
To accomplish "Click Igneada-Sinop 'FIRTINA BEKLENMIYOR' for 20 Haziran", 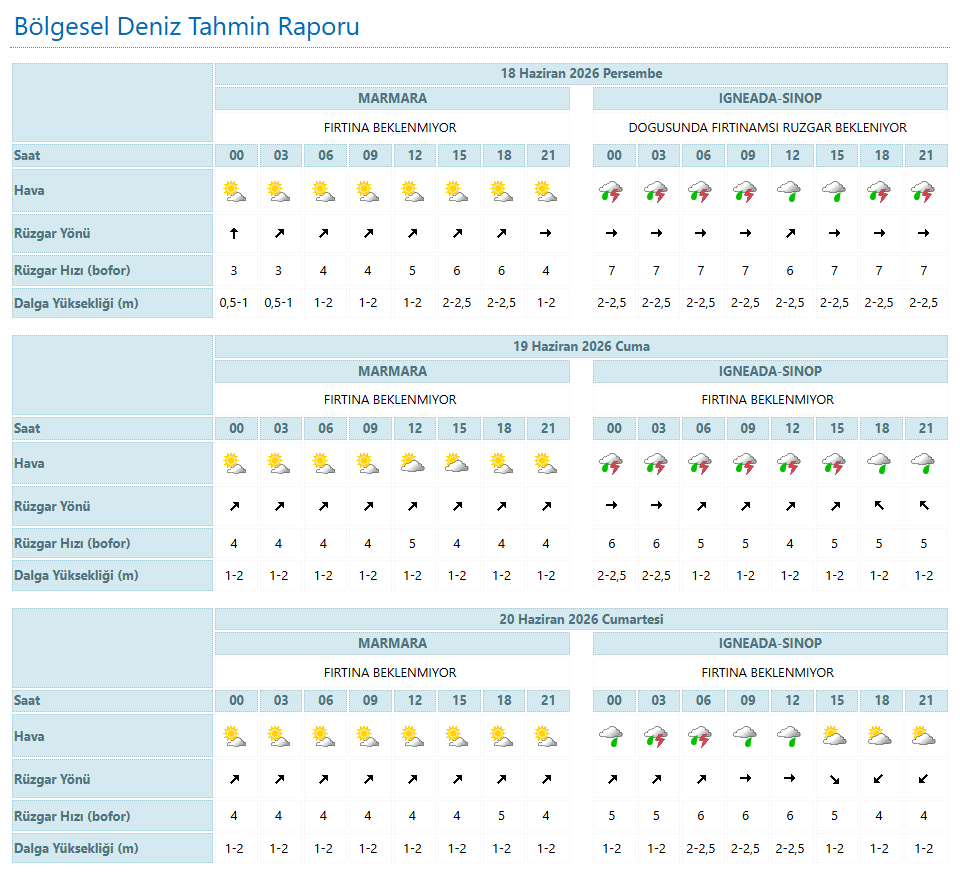I will pyautogui.click(x=768, y=672).
